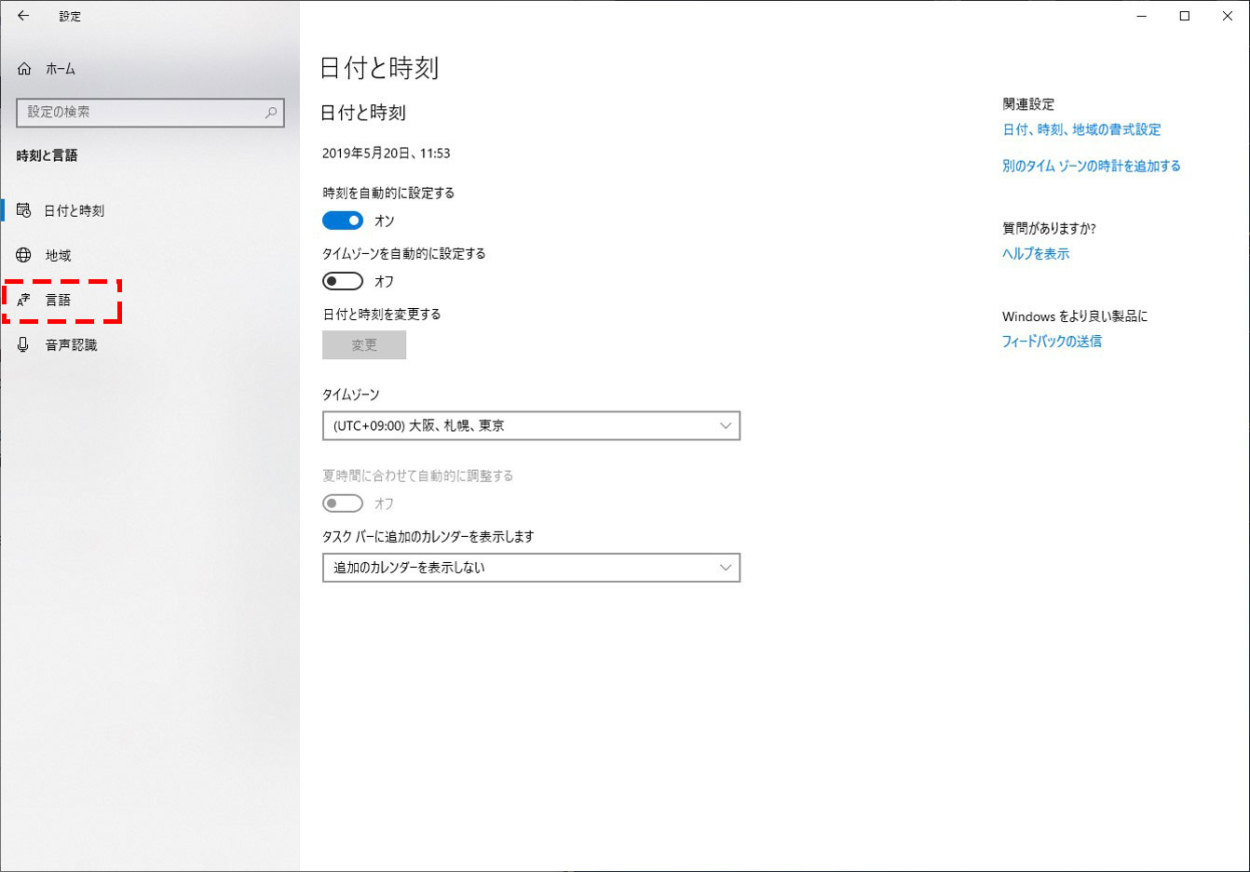1250x872 pixels.
Task: Click the 設定の検索 search field
Action: click(x=140, y=113)
